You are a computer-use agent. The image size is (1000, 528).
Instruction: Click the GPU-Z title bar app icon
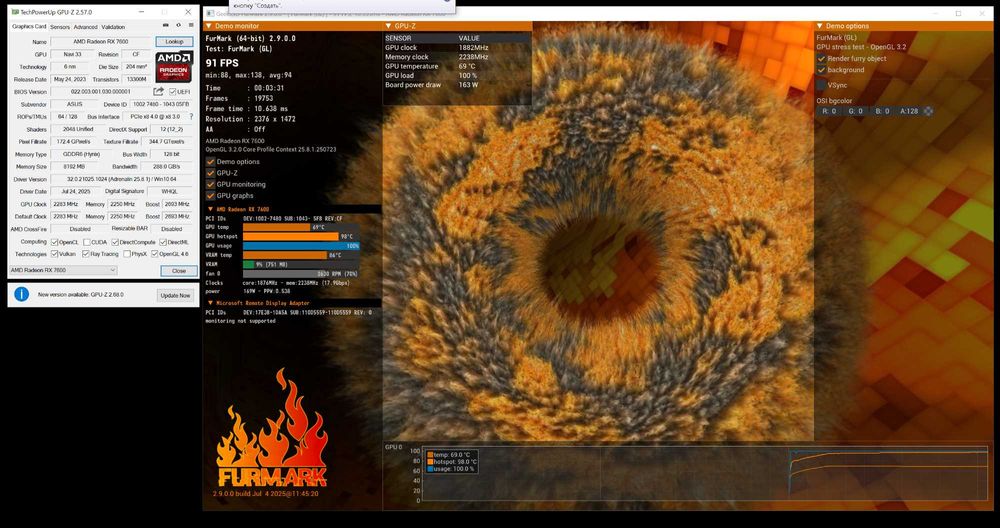click(15, 12)
